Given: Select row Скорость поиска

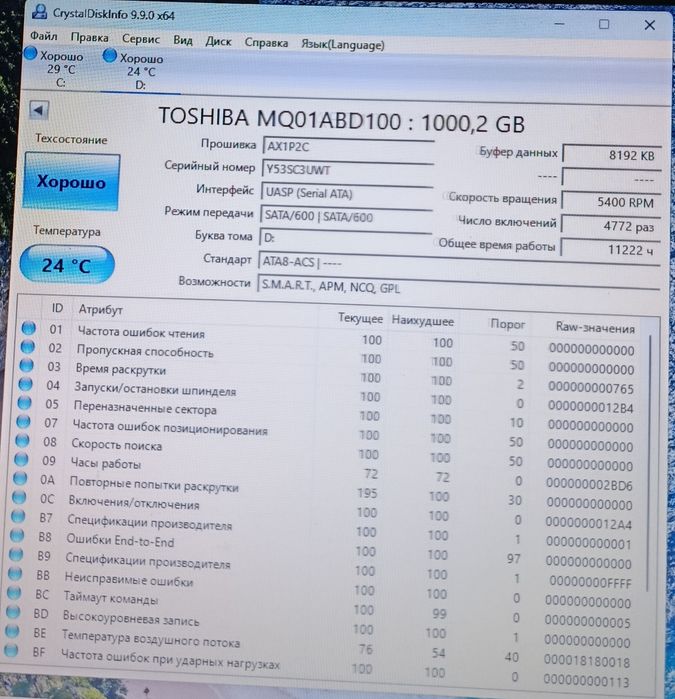Looking at the screenshot, I should tap(325, 452).
